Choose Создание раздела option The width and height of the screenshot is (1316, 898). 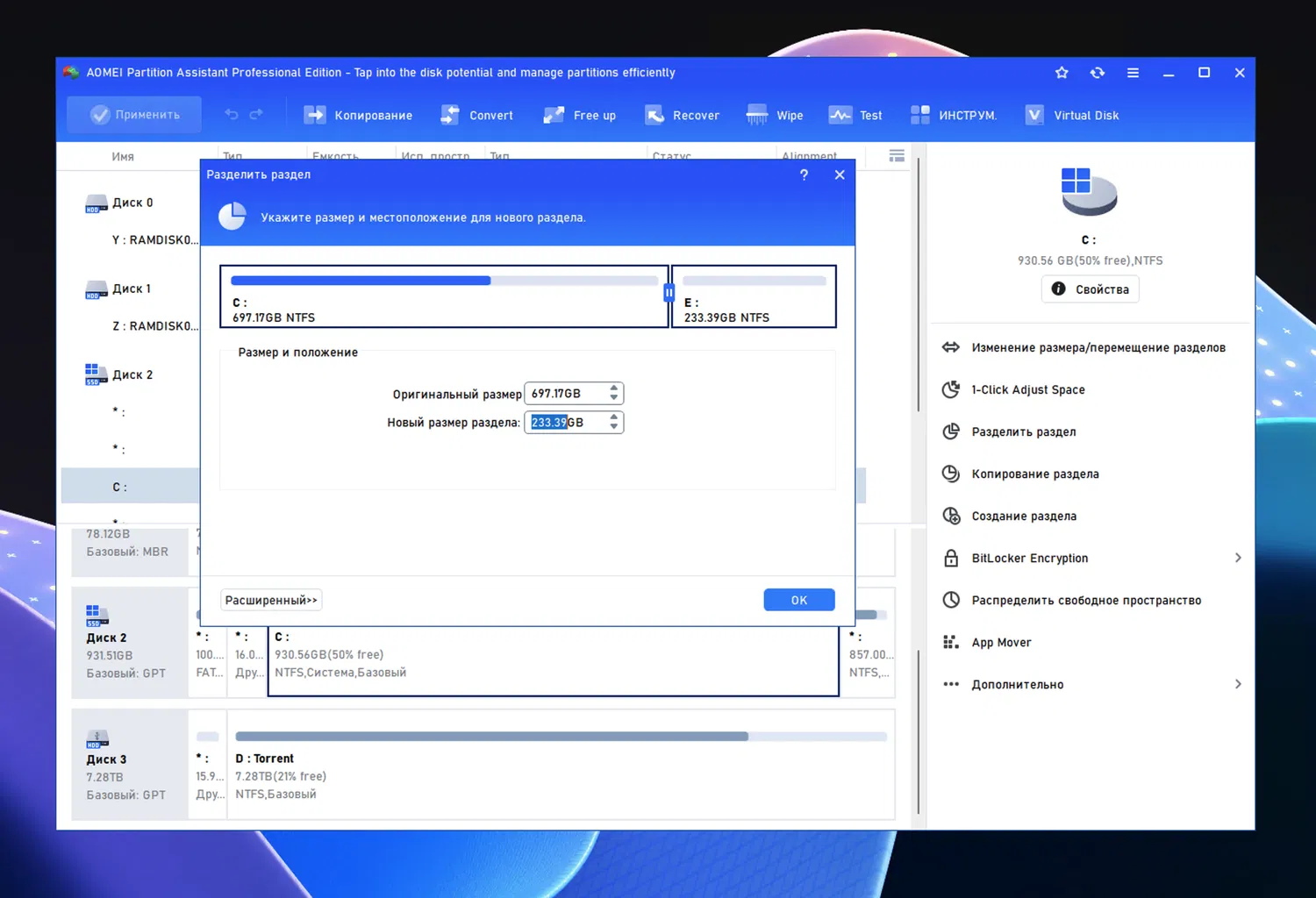pos(1024,516)
